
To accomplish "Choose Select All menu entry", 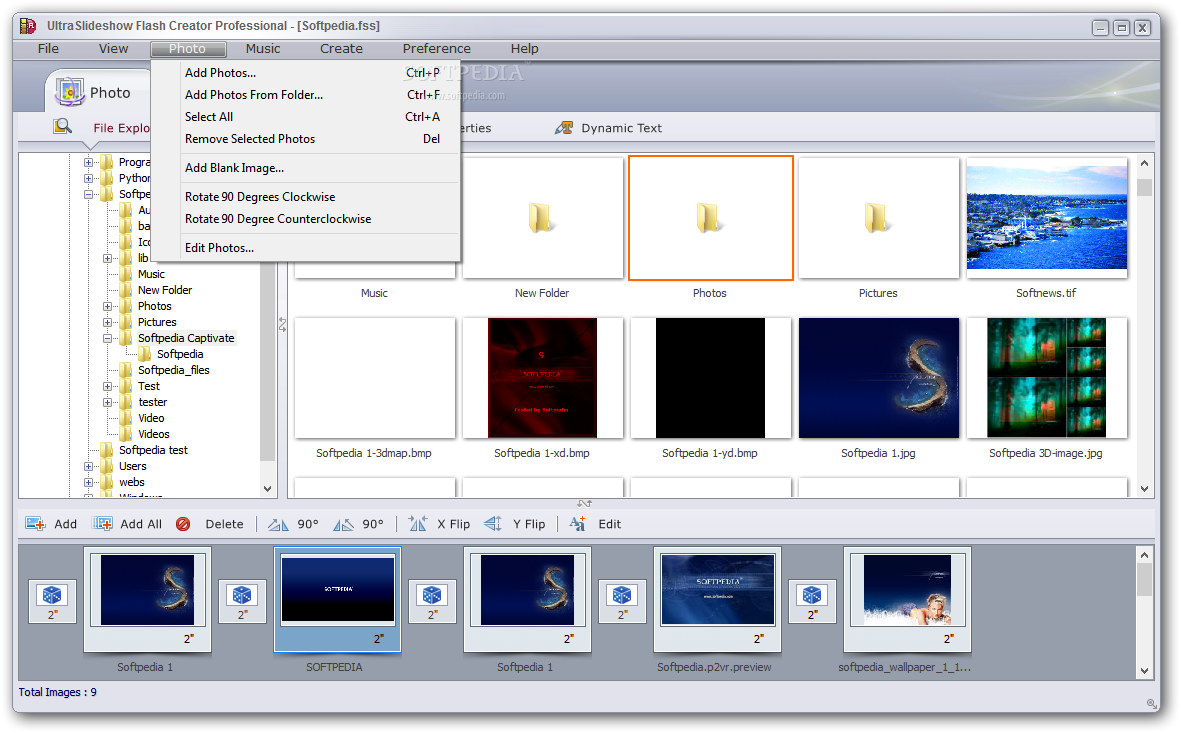I will coord(306,117).
